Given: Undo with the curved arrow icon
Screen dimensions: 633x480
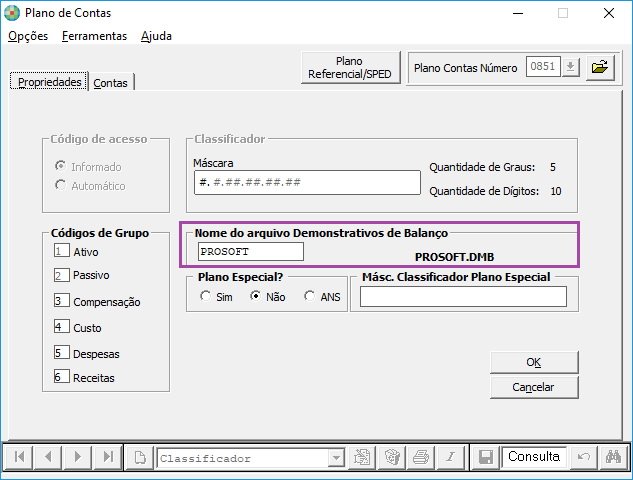Looking at the screenshot, I should tap(583, 457).
